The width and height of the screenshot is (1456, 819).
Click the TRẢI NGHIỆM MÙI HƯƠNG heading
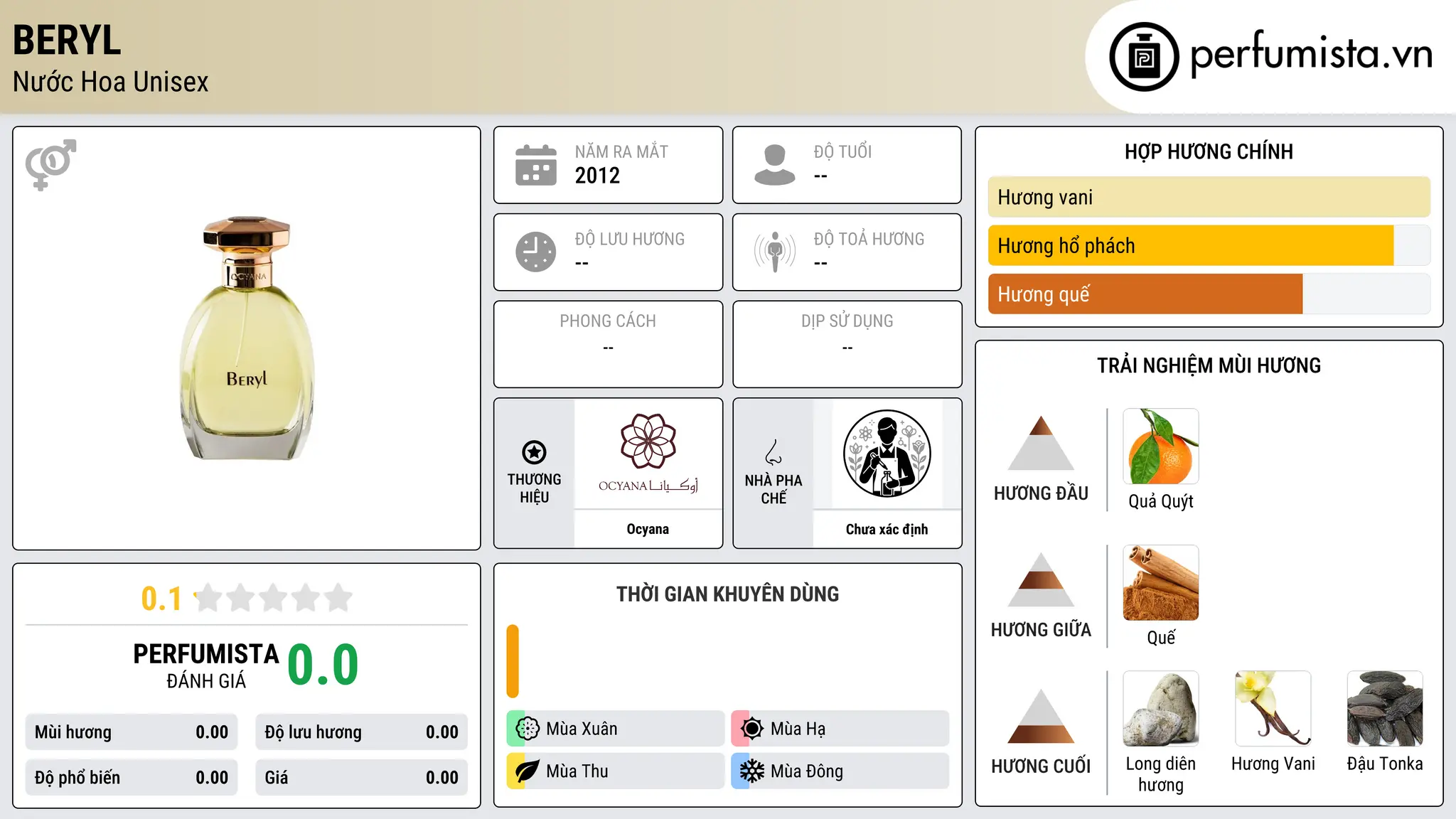pyautogui.click(x=1209, y=365)
